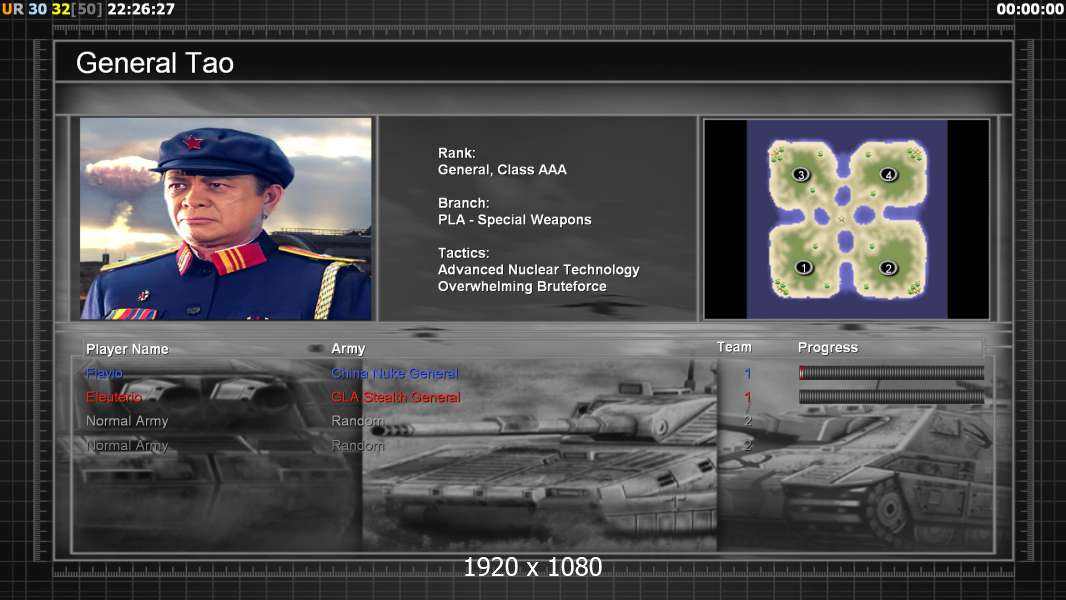Click Flavio's loading progress bar
Viewport: 1066px width, 600px height.
(x=891, y=373)
